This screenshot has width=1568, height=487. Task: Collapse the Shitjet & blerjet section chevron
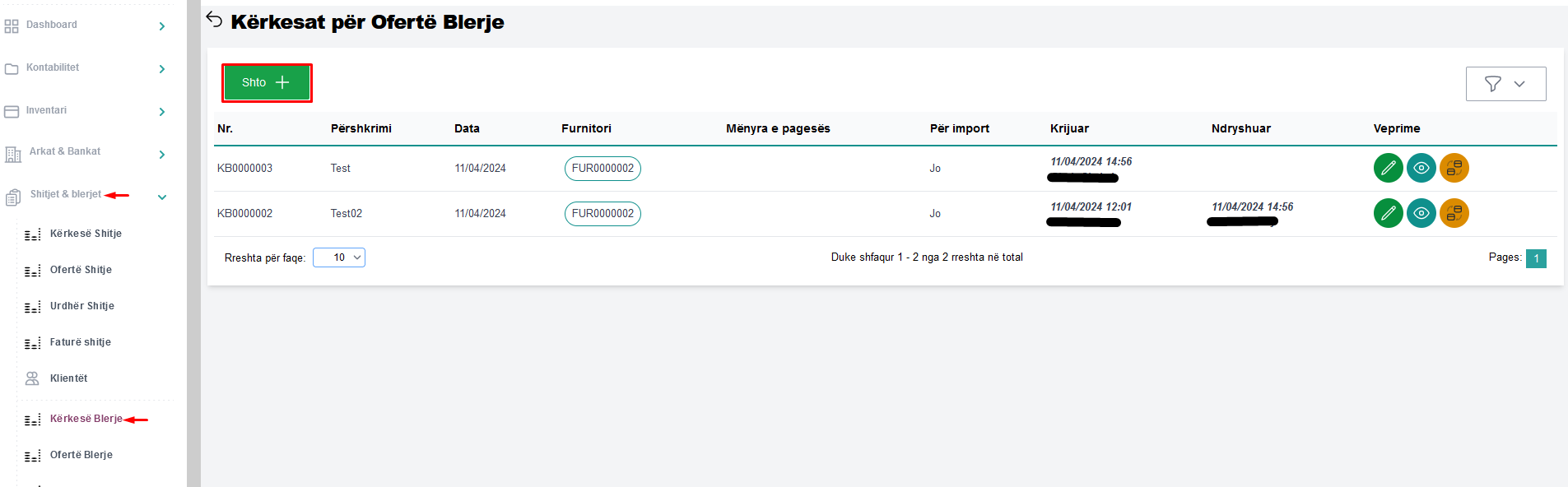162,197
